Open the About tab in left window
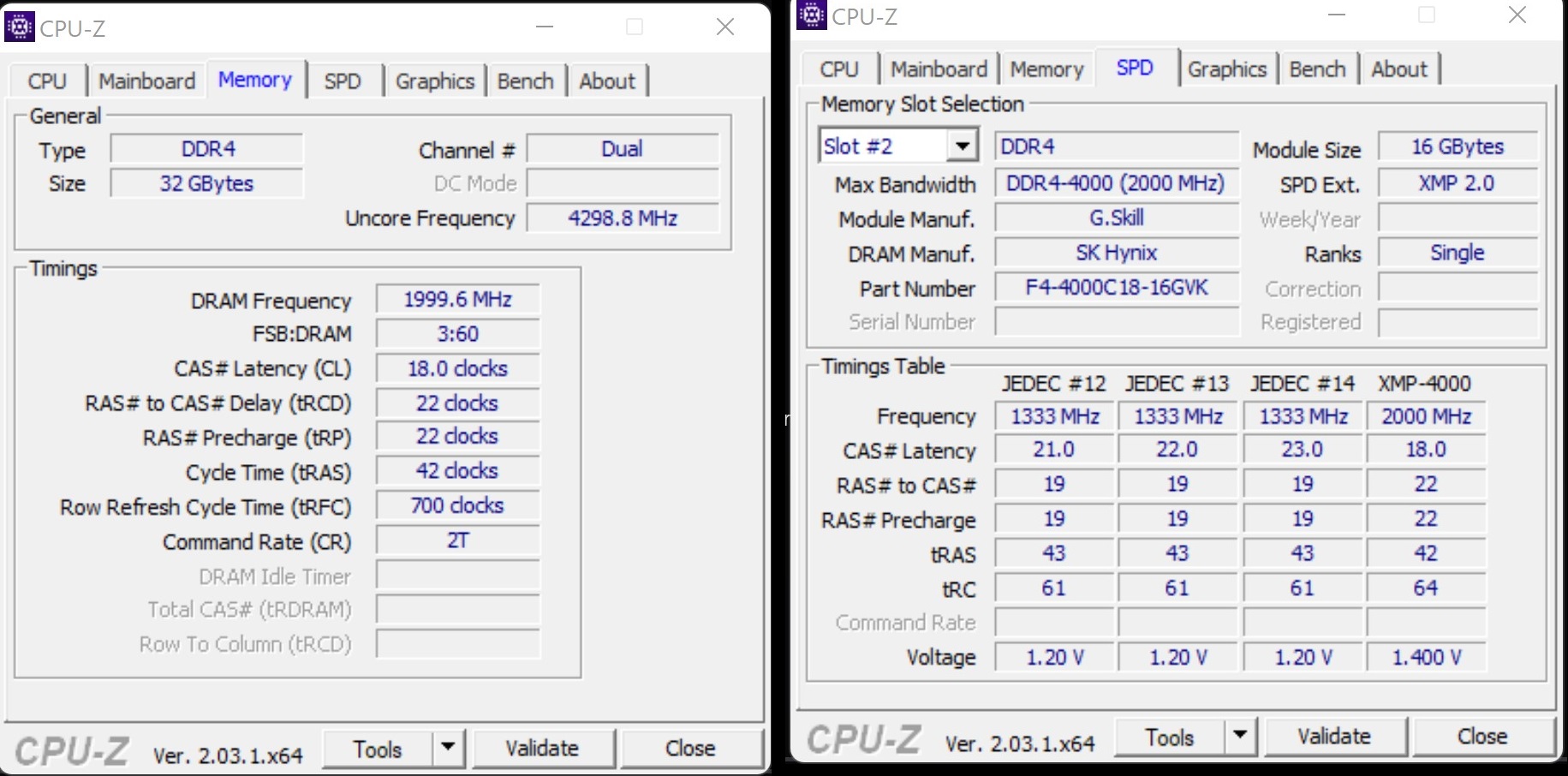 point(607,81)
